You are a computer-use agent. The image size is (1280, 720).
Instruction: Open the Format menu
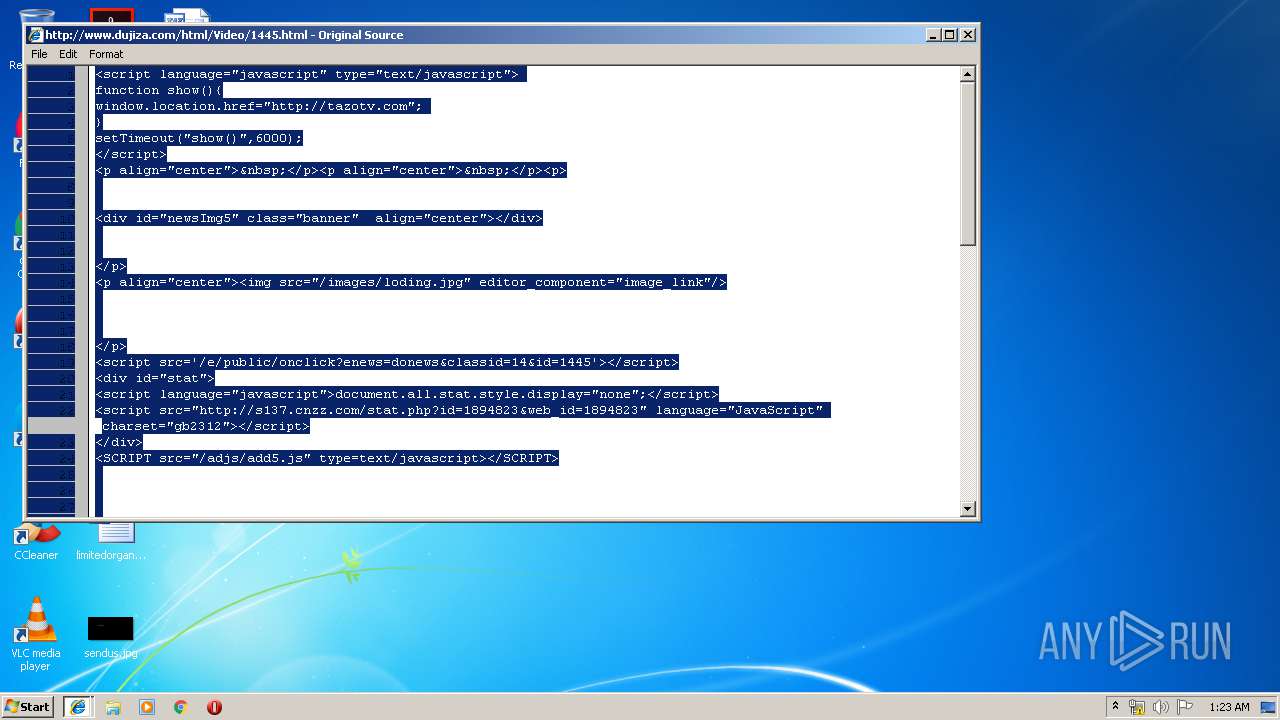(106, 54)
